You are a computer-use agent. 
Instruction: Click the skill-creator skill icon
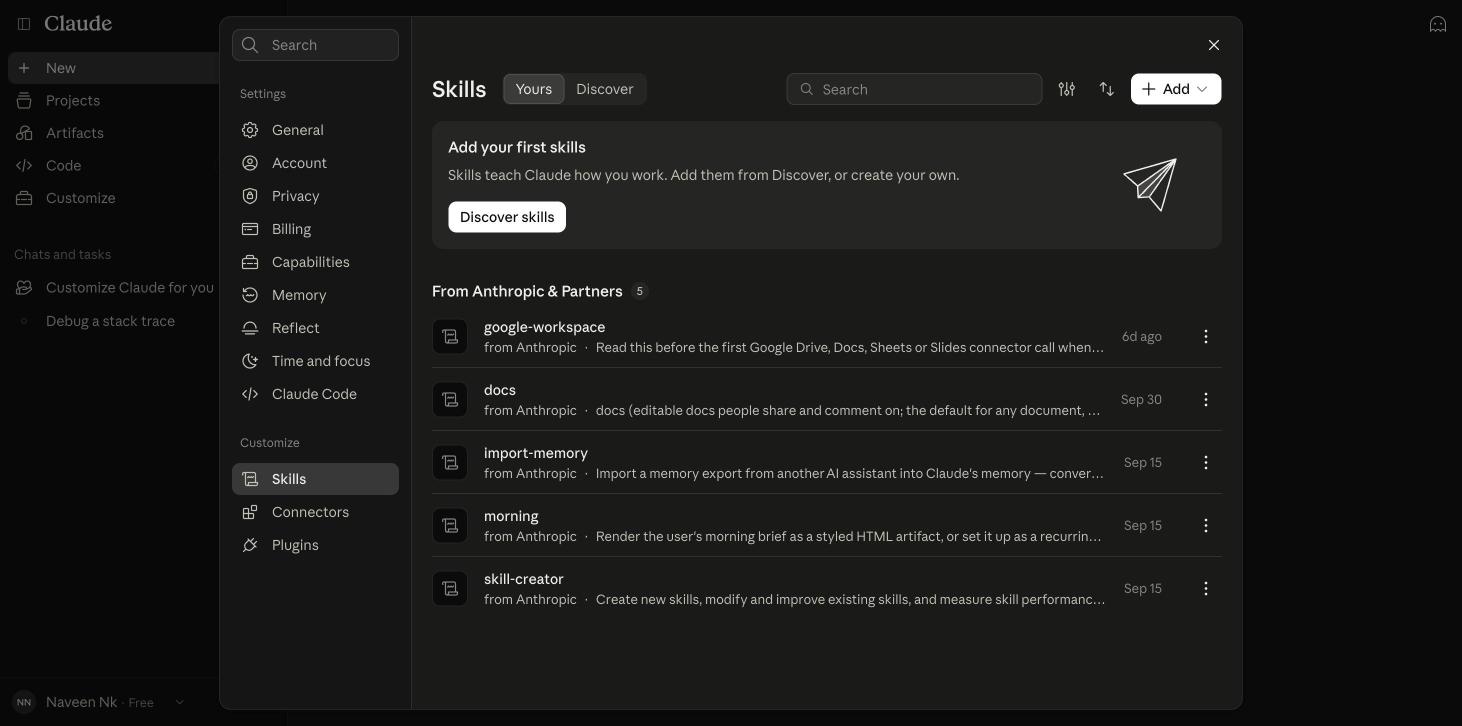(450, 589)
